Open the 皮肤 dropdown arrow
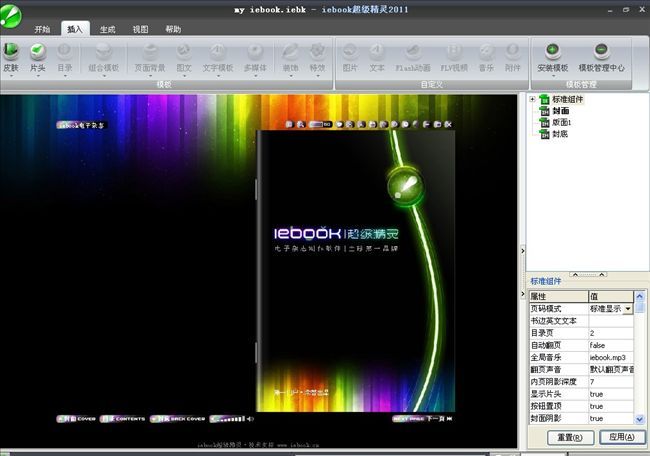Screen dimensions: 650x456 tap(11, 76)
